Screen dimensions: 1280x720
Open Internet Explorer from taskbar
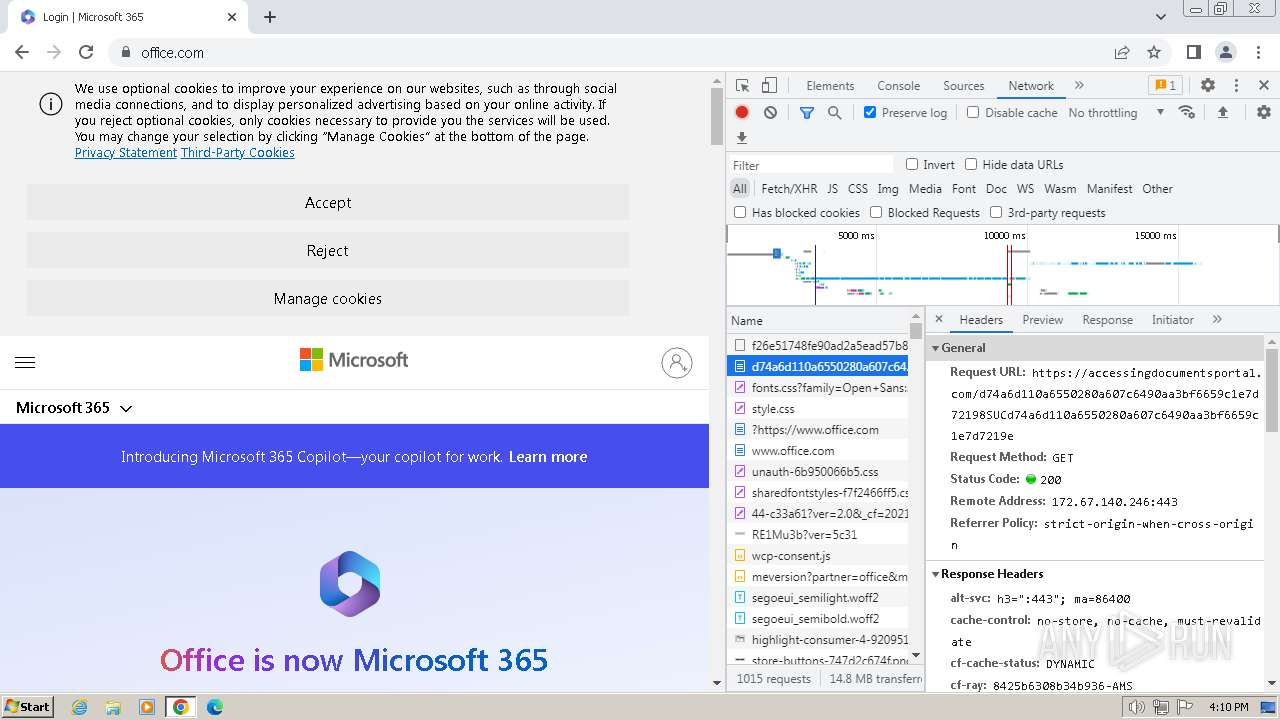click(79, 707)
